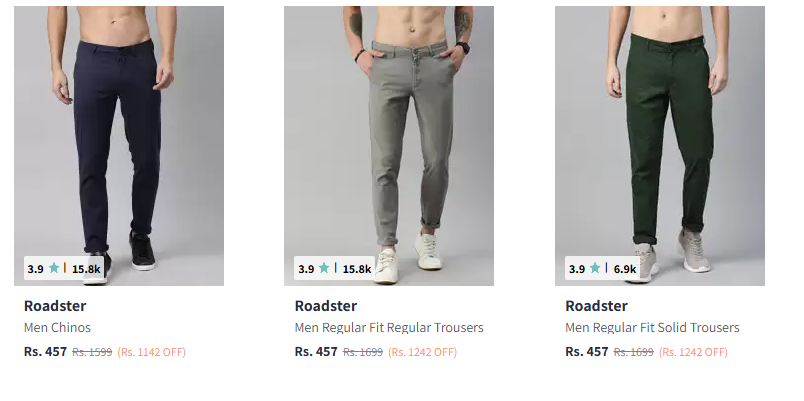Open the navy blue chinos product image
This screenshot has width=804, height=401.
pos(118,146)
